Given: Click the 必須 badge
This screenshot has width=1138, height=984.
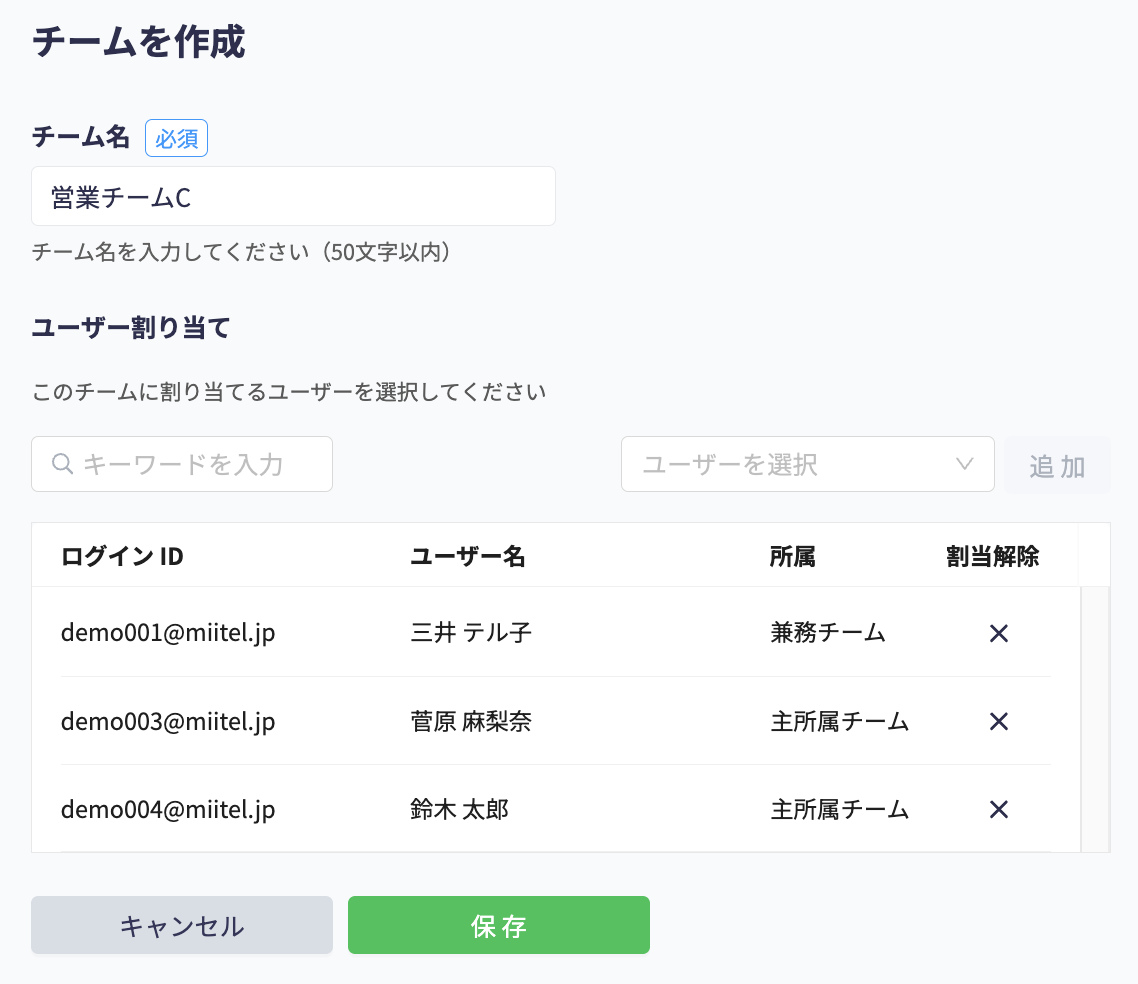Looking at the screenshot, I should pyautogui.click(x=176, y=138).
